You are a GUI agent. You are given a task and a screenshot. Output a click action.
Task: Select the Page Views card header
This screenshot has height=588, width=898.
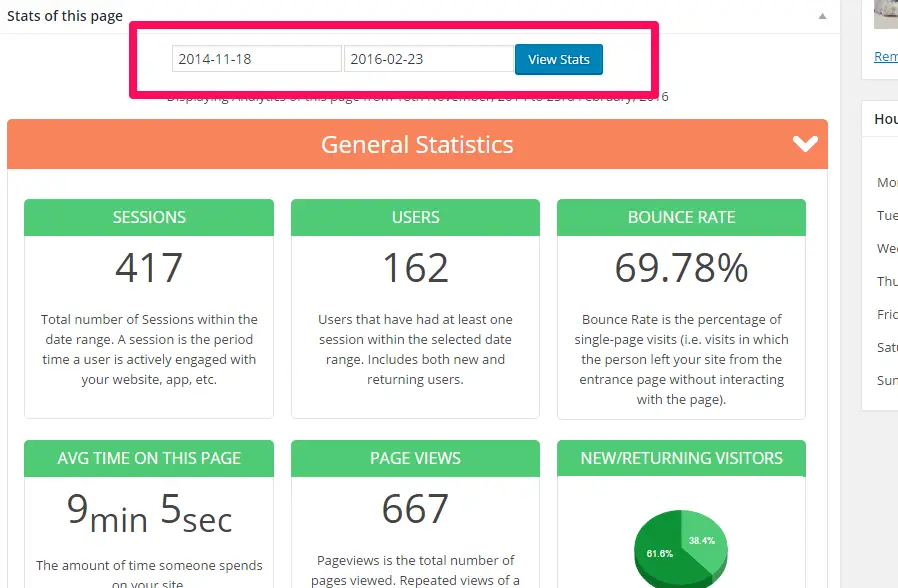415,459
